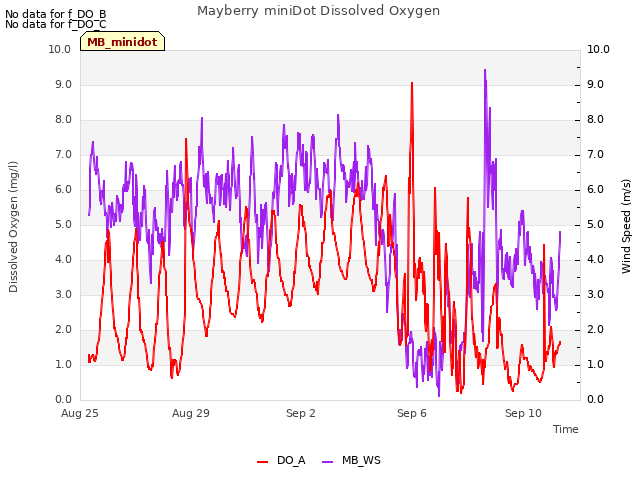This screenshot has height=480, width=640.
Task: Click the left axis 5.0 tick label
Action: coord(63,225)
